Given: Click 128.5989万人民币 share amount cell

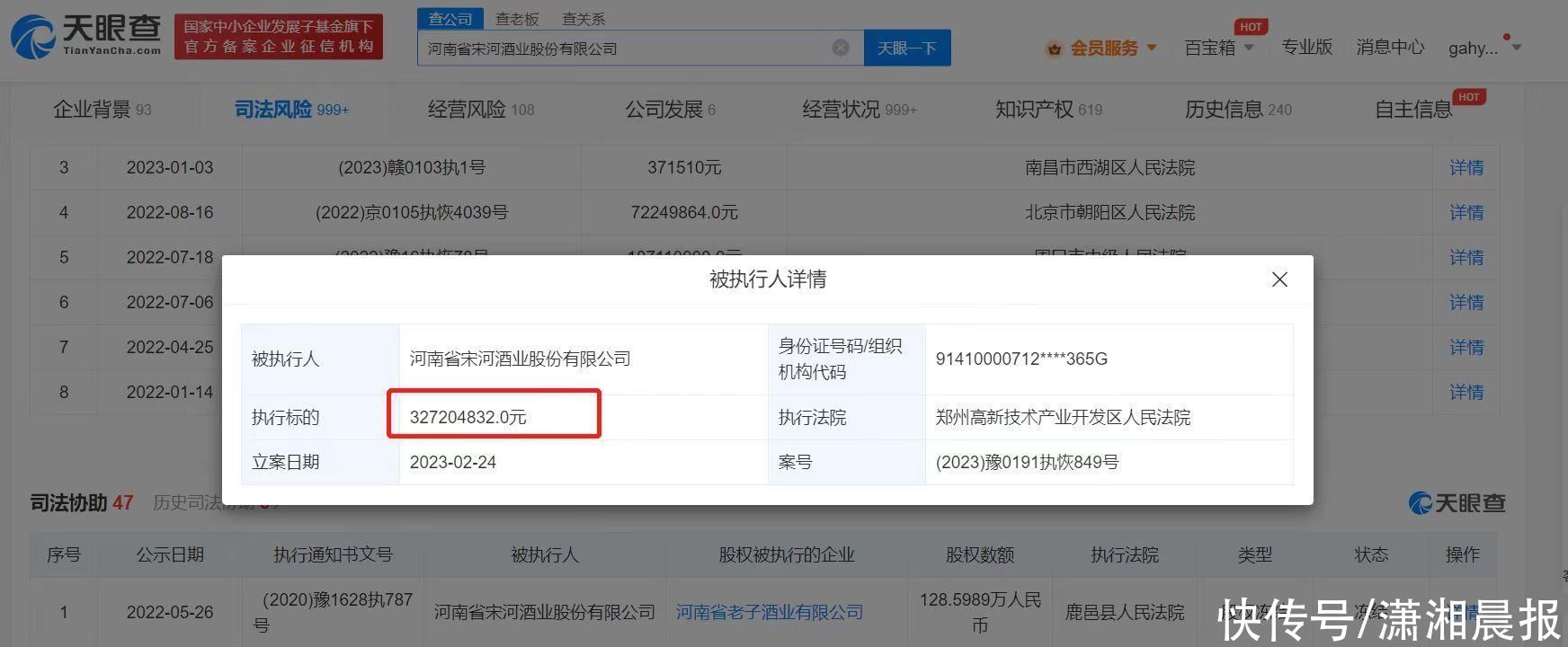Looking at the screenshot, I should (980, 612).
